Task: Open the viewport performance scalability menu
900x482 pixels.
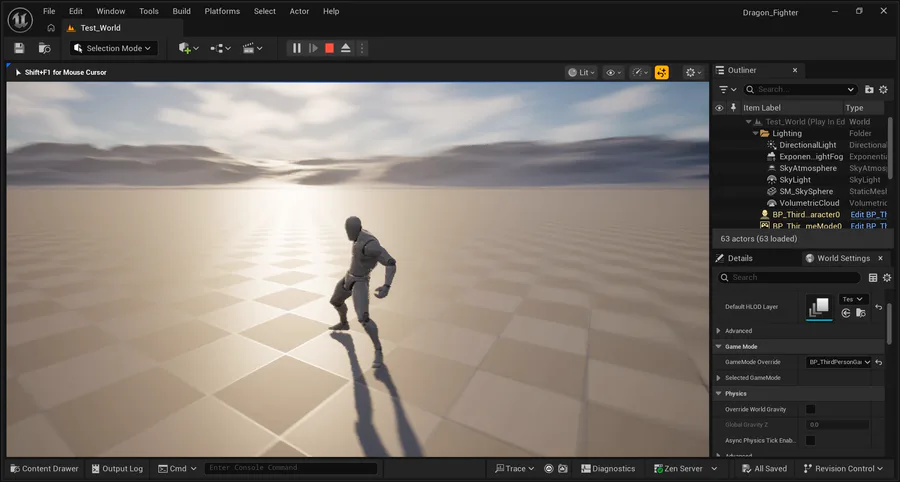Action: pyautogui.click(x=640, y=72)
